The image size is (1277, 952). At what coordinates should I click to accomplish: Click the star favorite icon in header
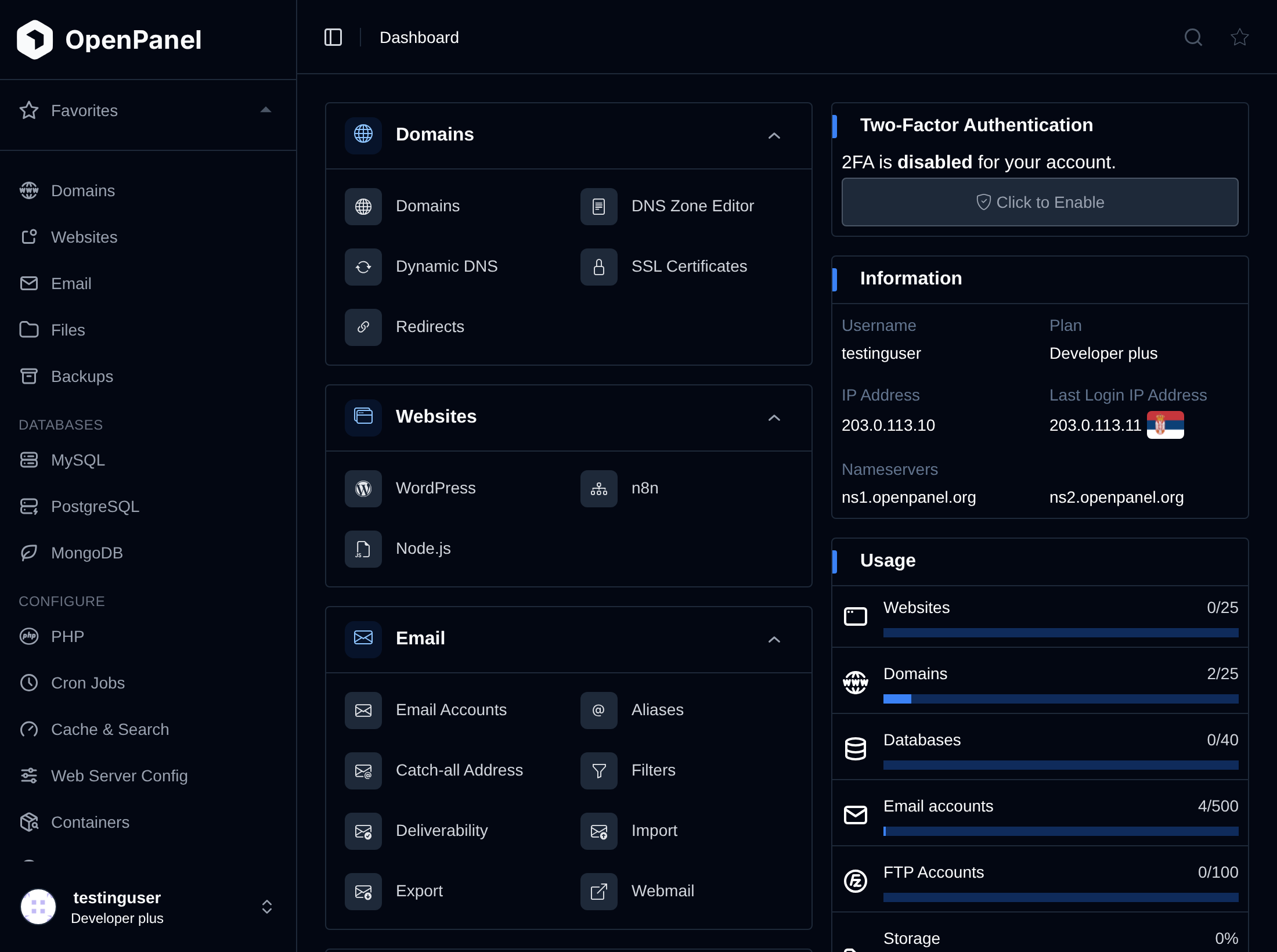(1240, 37)
